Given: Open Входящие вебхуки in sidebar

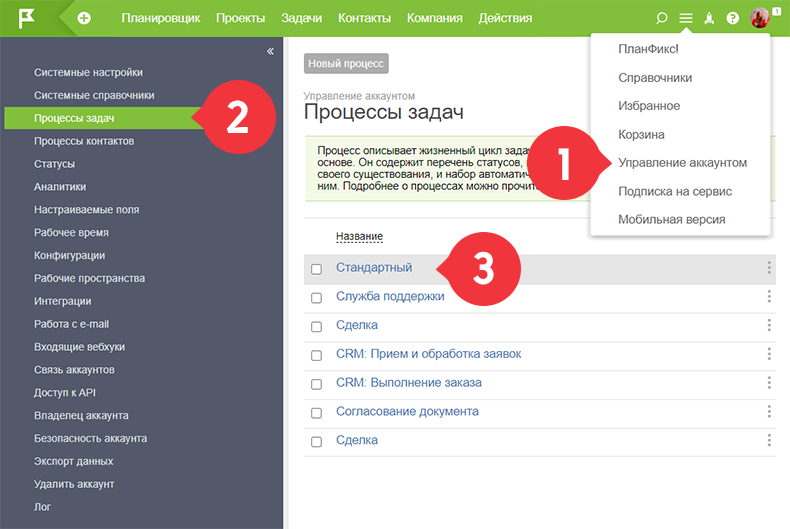Looking at the screenshot, I should pos(79,347).
